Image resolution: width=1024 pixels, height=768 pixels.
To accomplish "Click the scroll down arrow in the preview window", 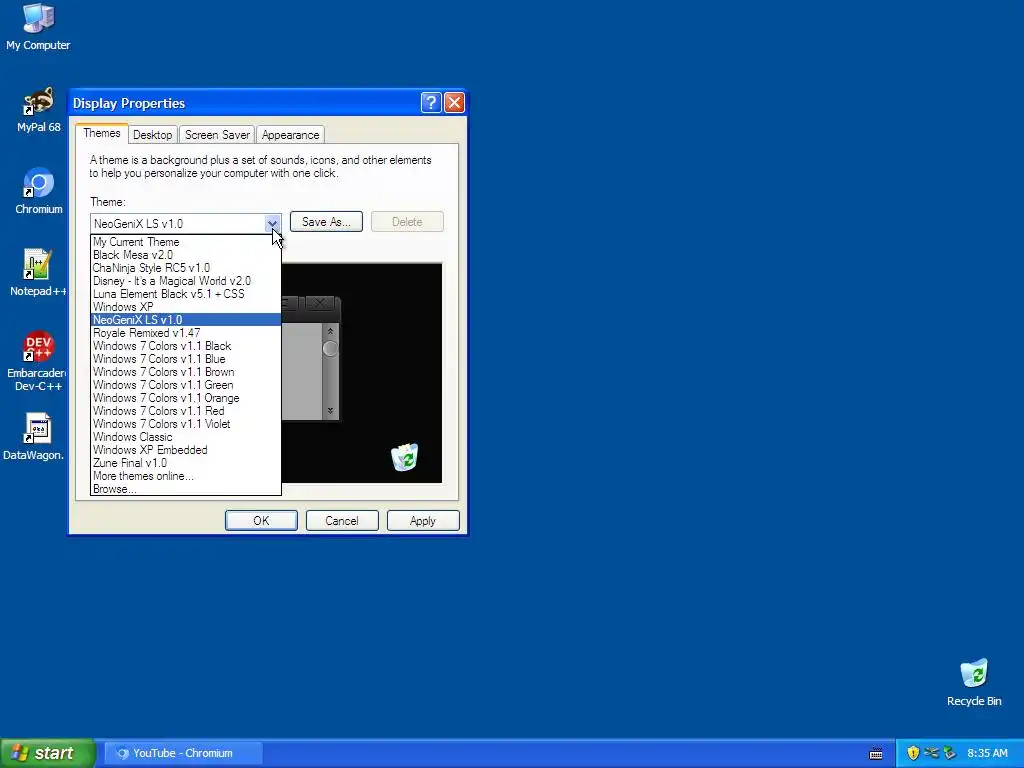I will (330, 411).
